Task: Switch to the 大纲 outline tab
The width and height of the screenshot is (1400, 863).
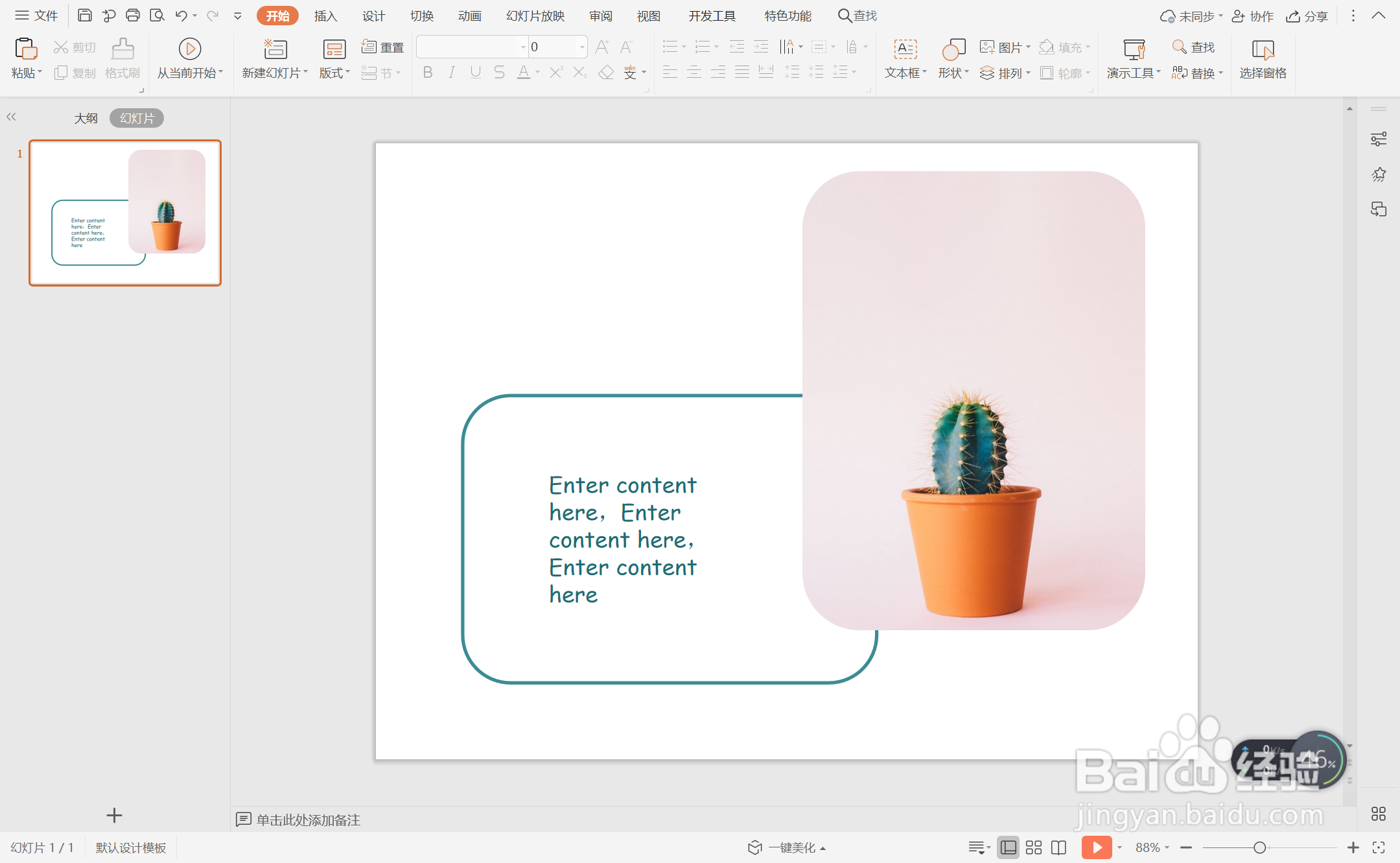Action: click(86, 118)
